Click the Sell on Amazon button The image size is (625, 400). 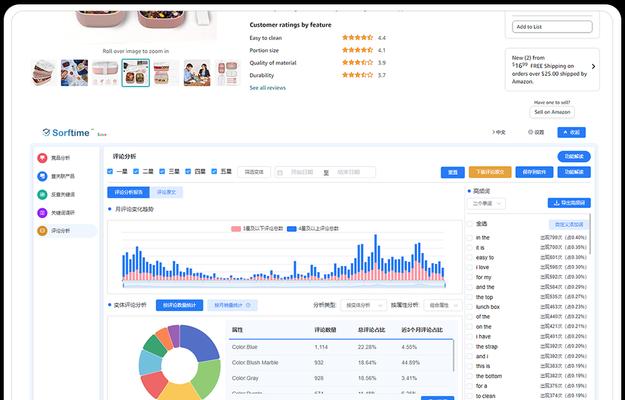[x=552, y=112]
